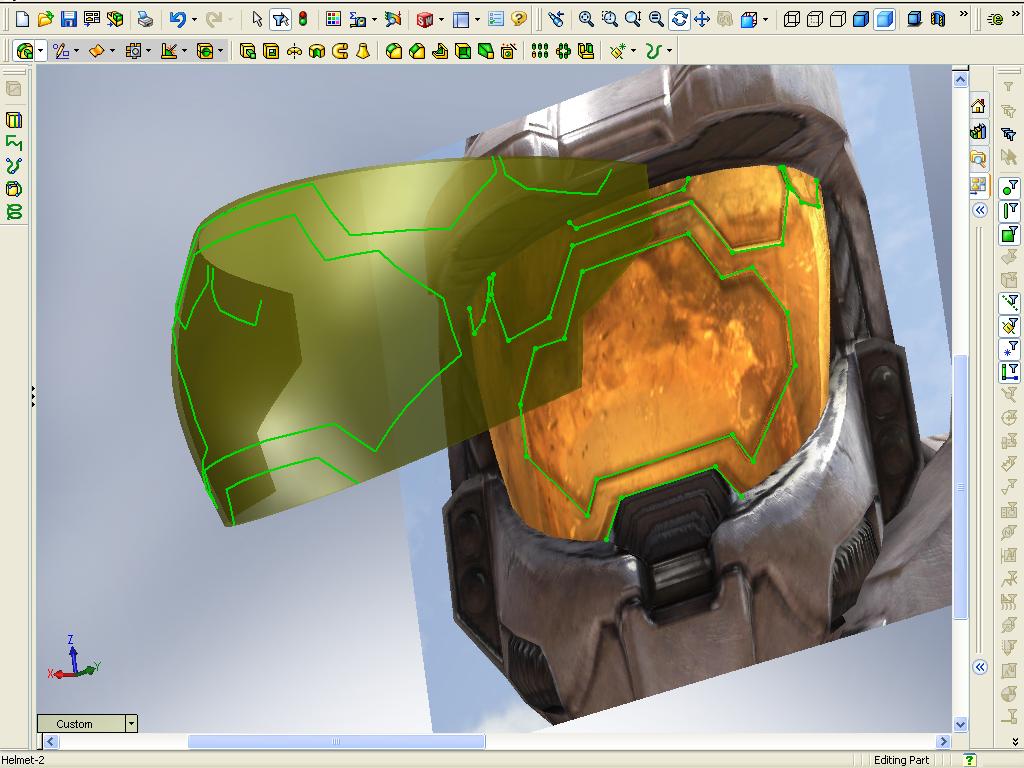Undo the last action
Viewport: 1024px width, 768px height.
coord(177,19)
